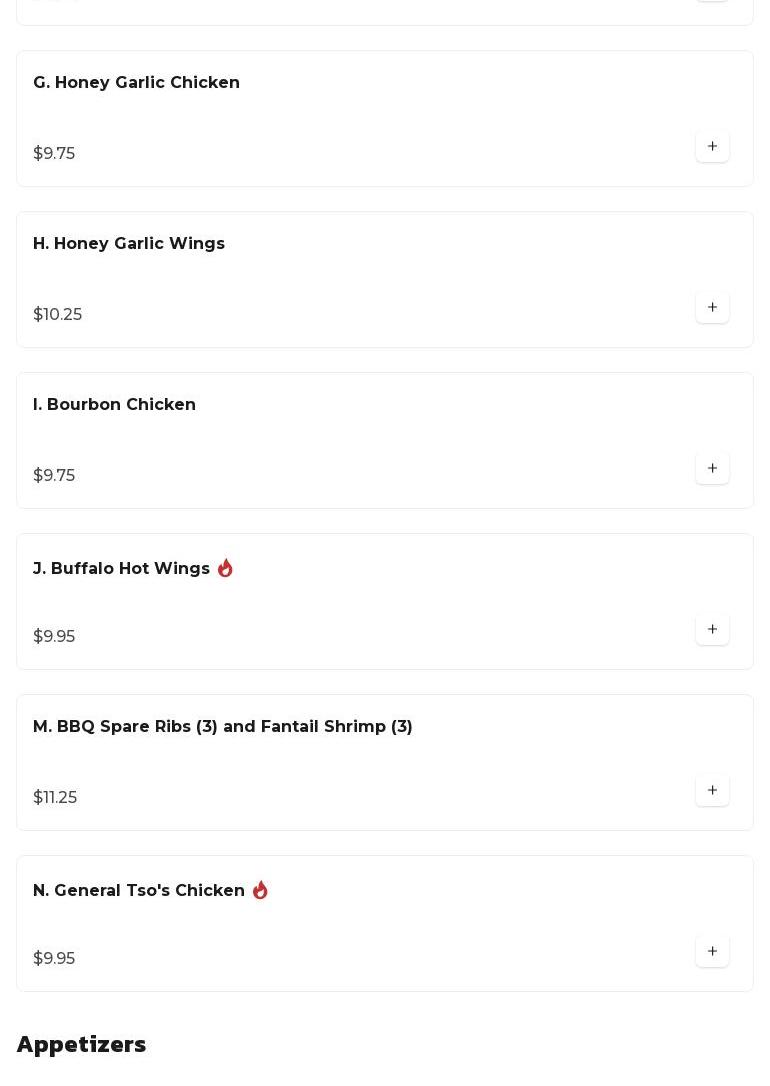Click the Appetizers section heading
The width and height of the screenshot is (770, 1086).
coord(81,1044)
